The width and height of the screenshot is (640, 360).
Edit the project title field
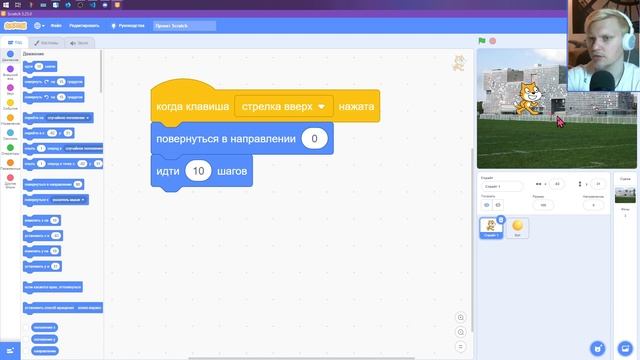[x=184, y=26]
